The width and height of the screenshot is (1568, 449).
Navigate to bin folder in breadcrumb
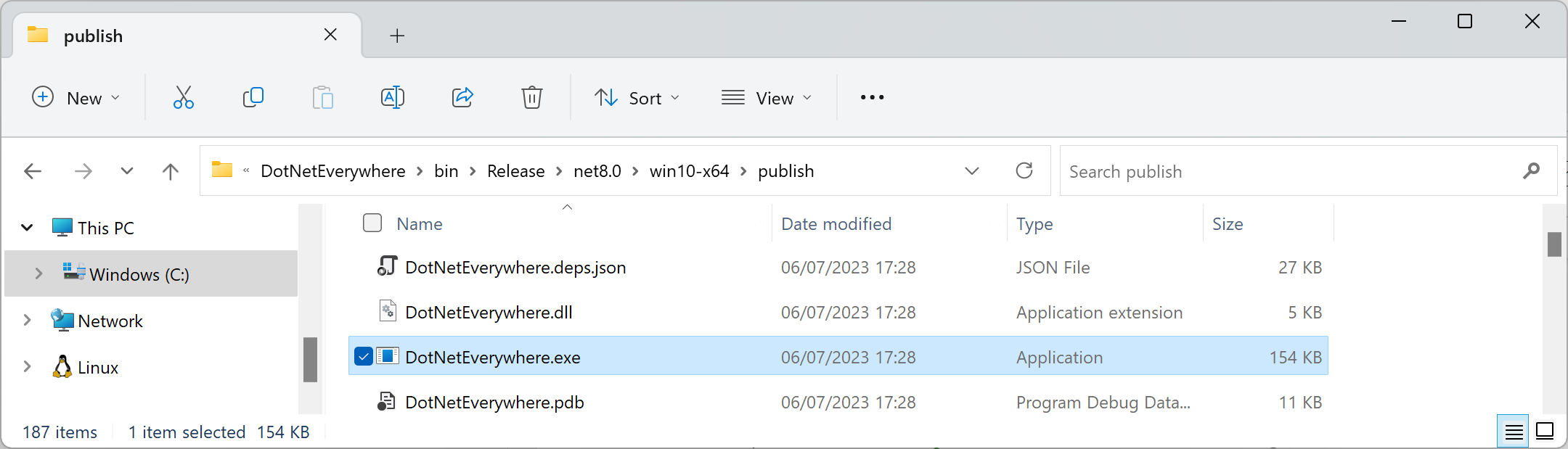[446, 171]
